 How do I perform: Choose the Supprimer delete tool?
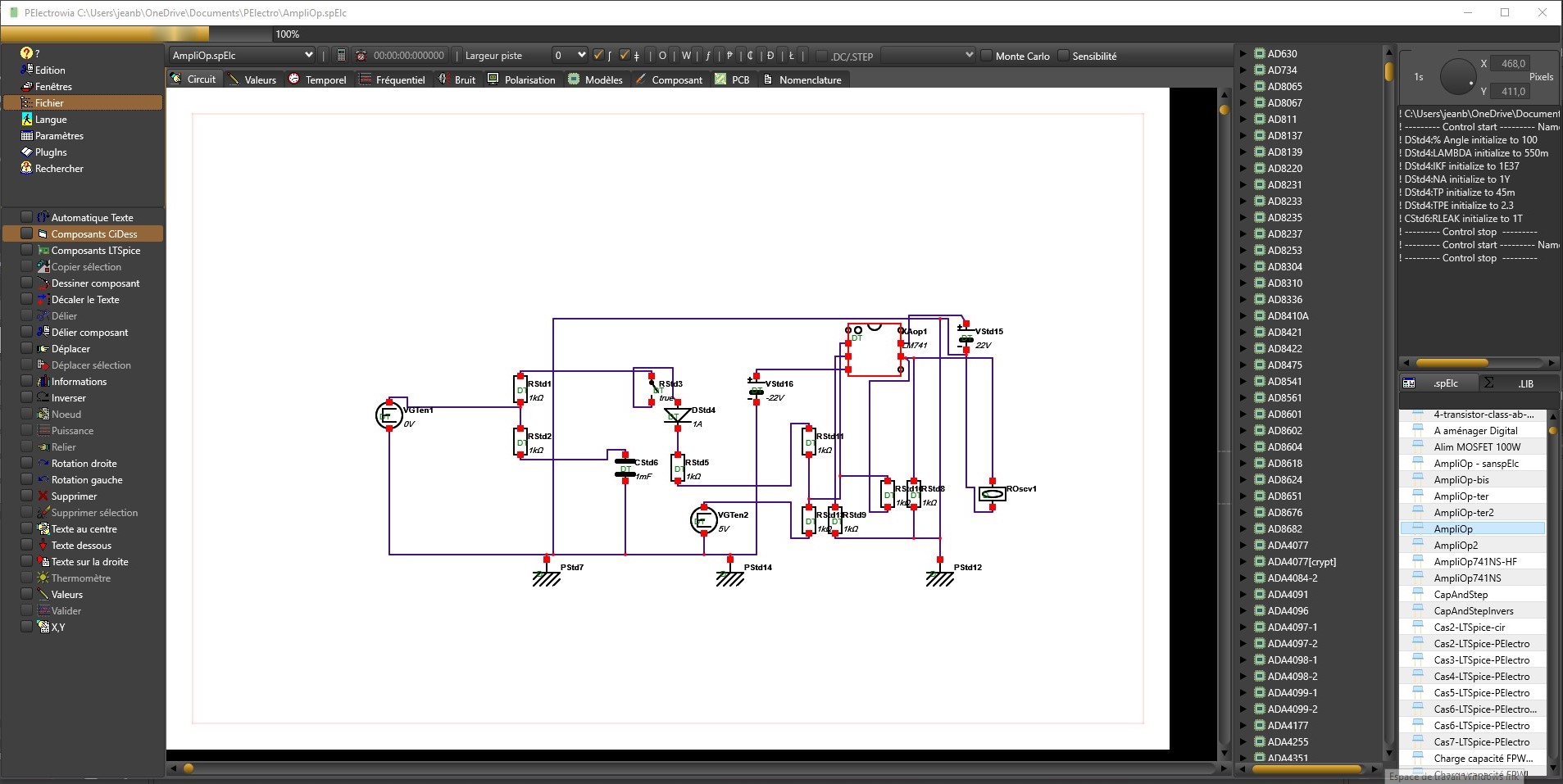pos(74,496)
